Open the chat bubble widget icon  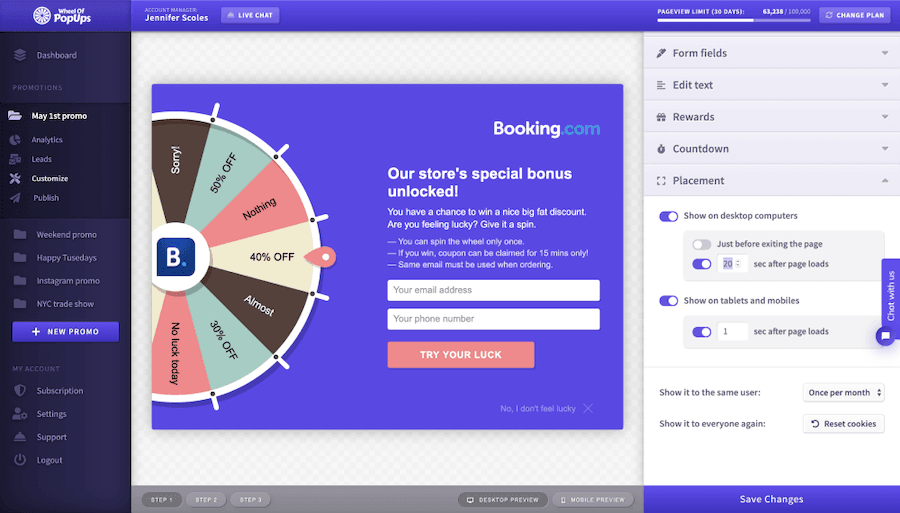[884, 336]
